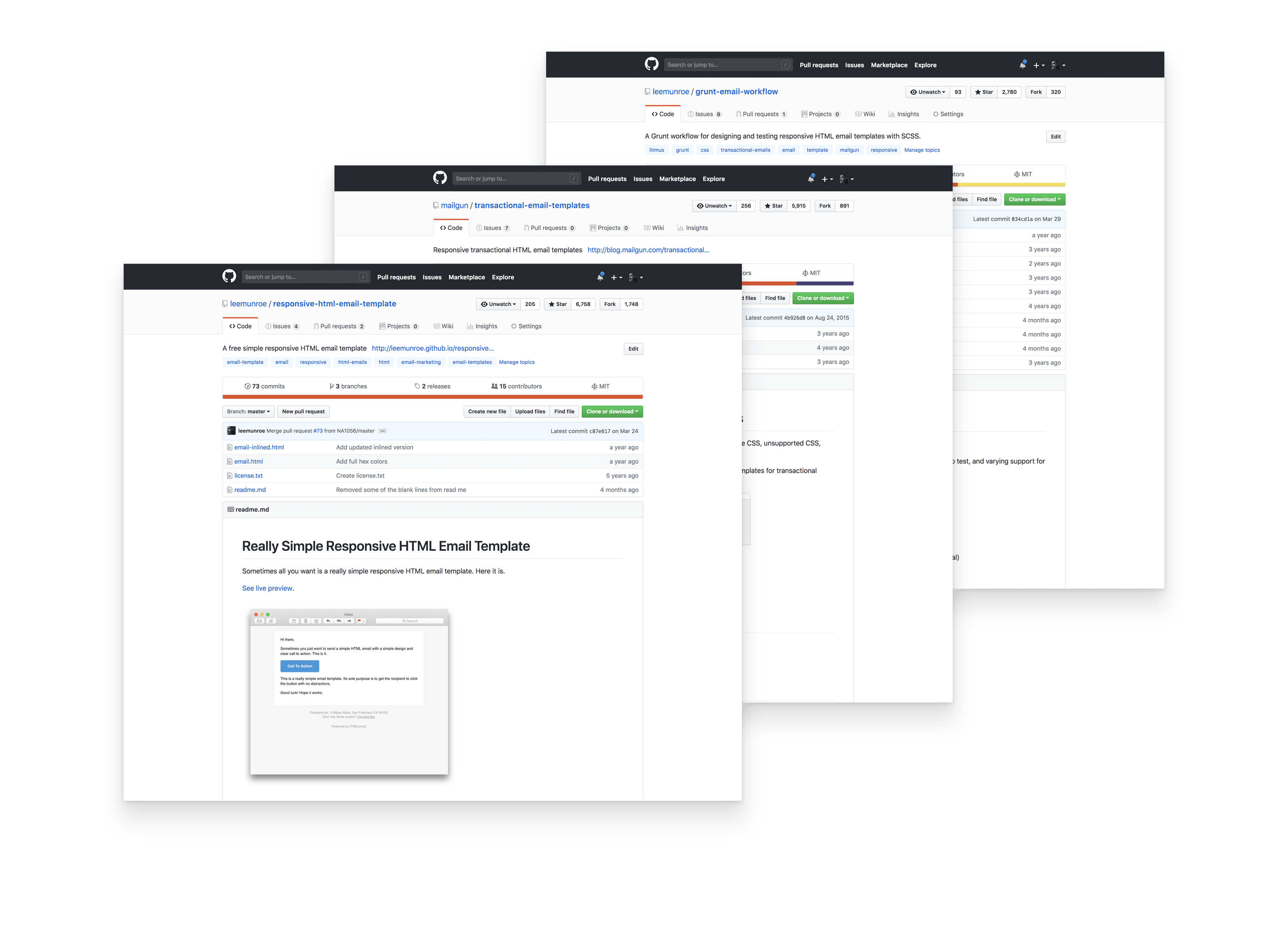Open notifications bell in front window

[600, 277]
